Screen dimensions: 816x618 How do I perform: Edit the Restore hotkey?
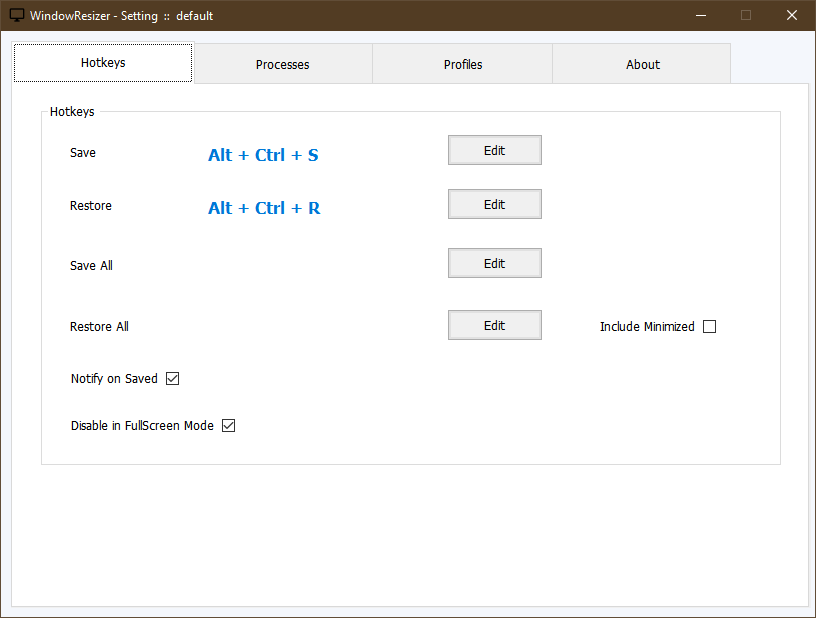pyautogui.click(x=494, y=204)
